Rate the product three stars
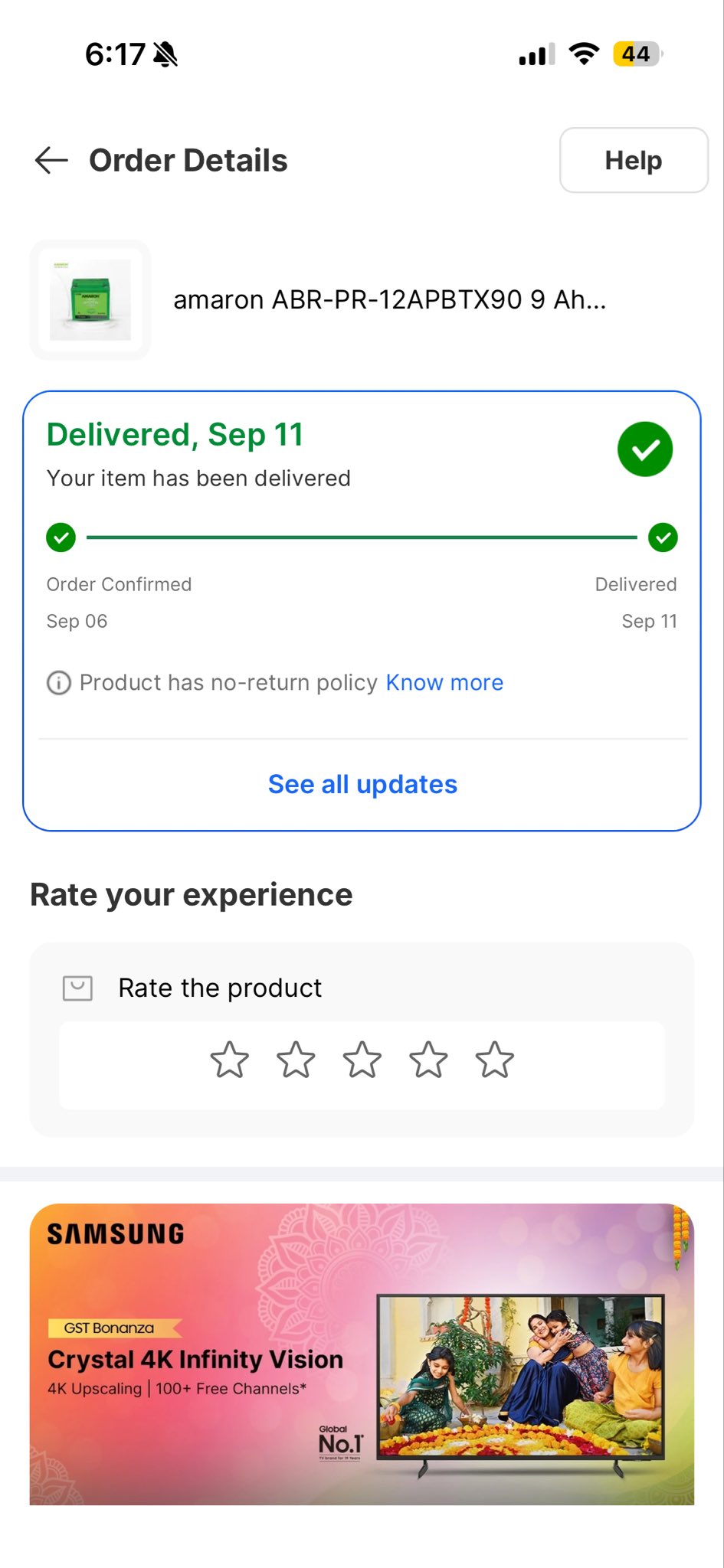Viewport: 724px width, 1568px height. tap(362, 1060)
